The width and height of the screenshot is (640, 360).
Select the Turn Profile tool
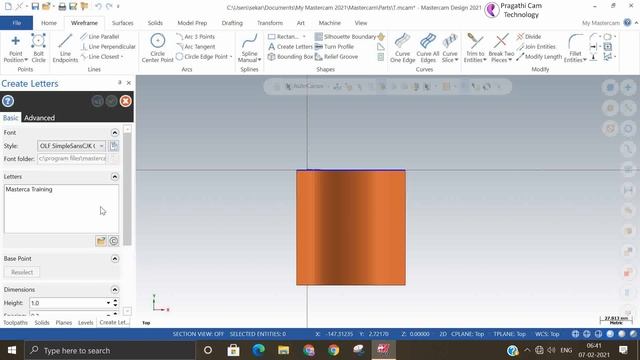(334, 47)
